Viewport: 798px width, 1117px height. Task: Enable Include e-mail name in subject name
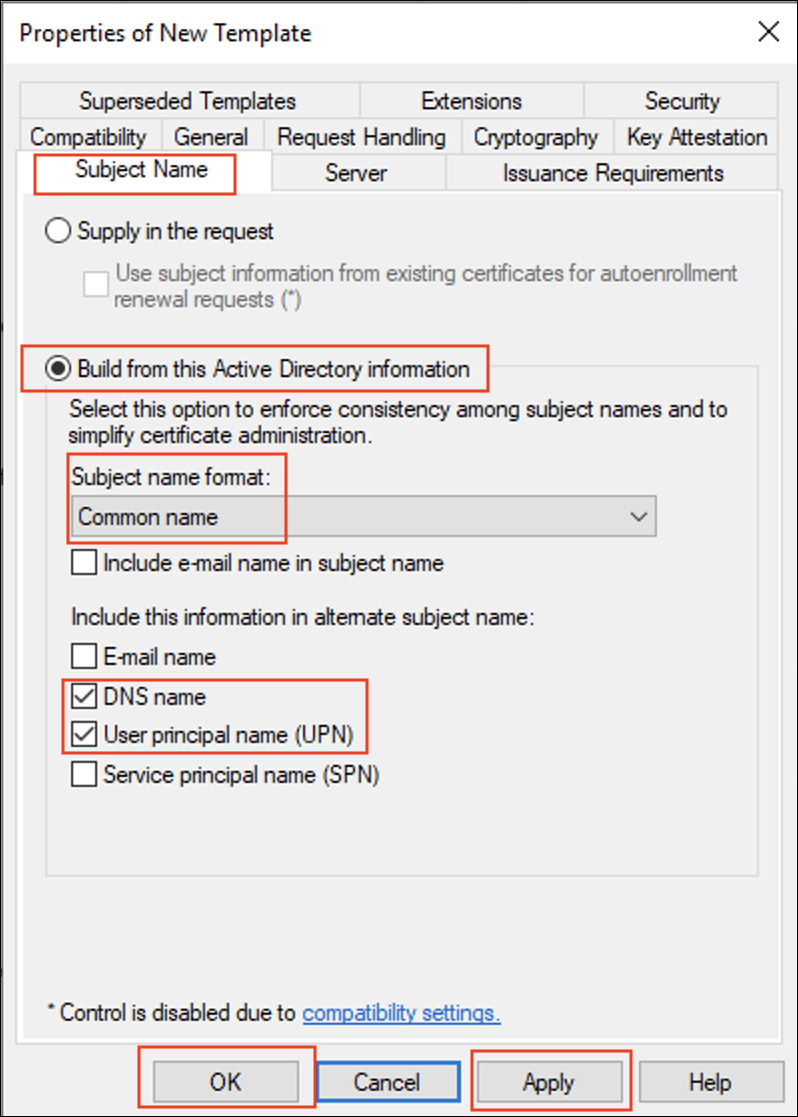coord(85,563)
